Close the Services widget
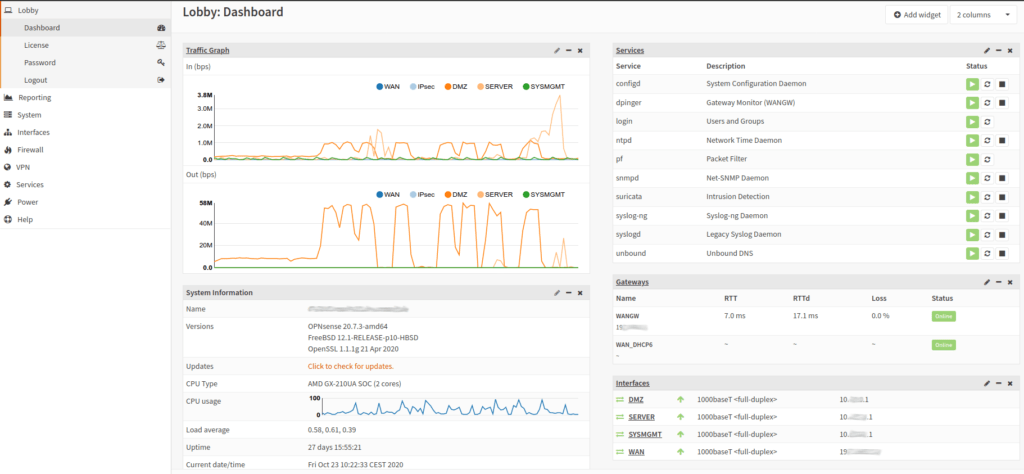Viewport: 1024px width, 474px height. click(1010, 50)
